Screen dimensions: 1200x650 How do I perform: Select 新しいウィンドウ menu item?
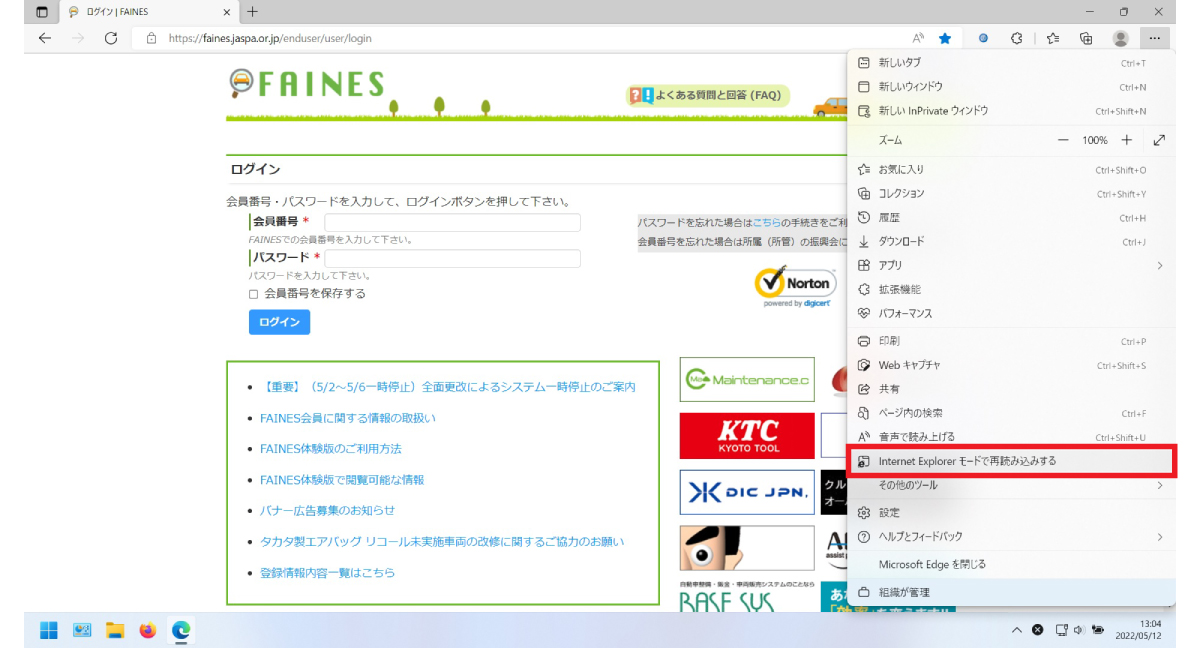1011,87
